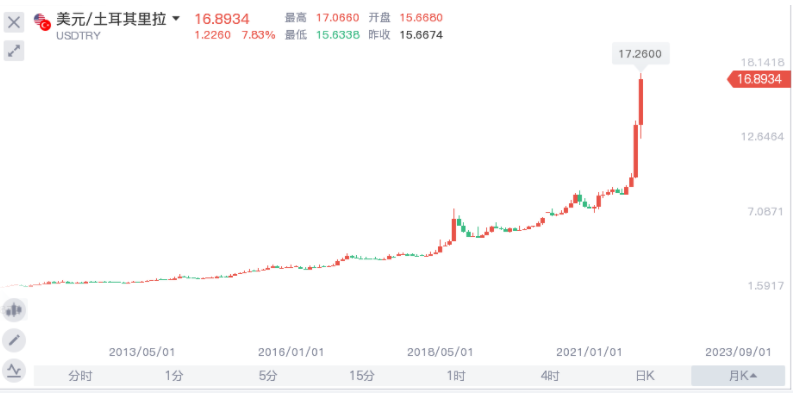Switch to the 1分 timeframe tab
Viewport: 807px width, 399px height.
click(174, 376)
